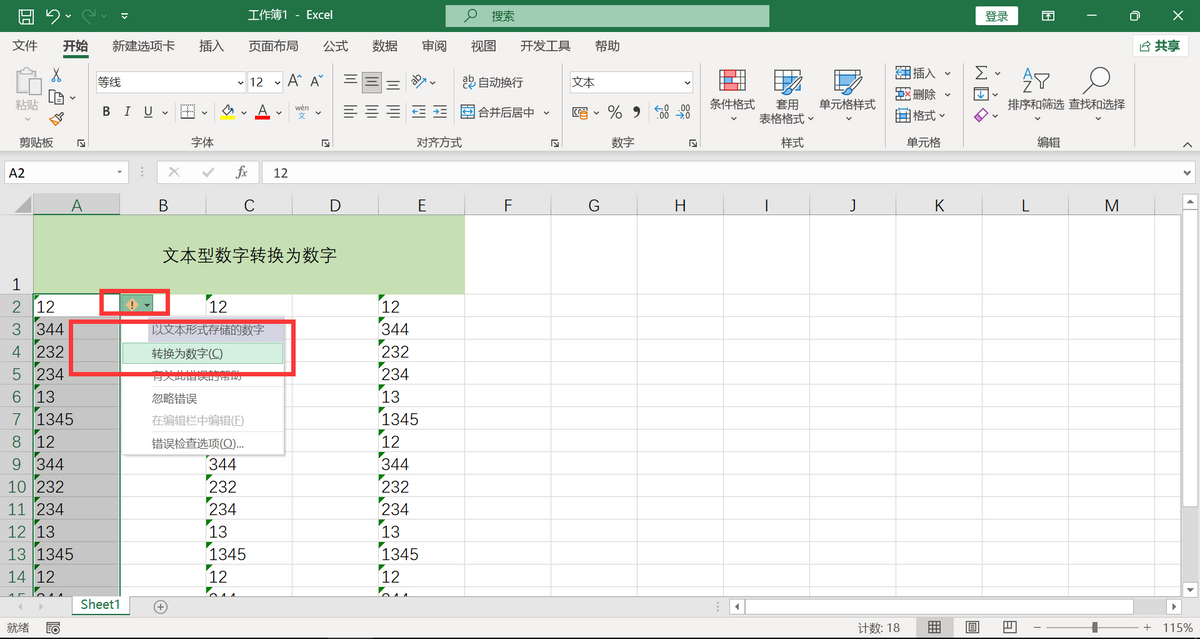Screen dimensions: 1200x639
Task: Click in the search box (搜索)
Action: click(608, 16)
